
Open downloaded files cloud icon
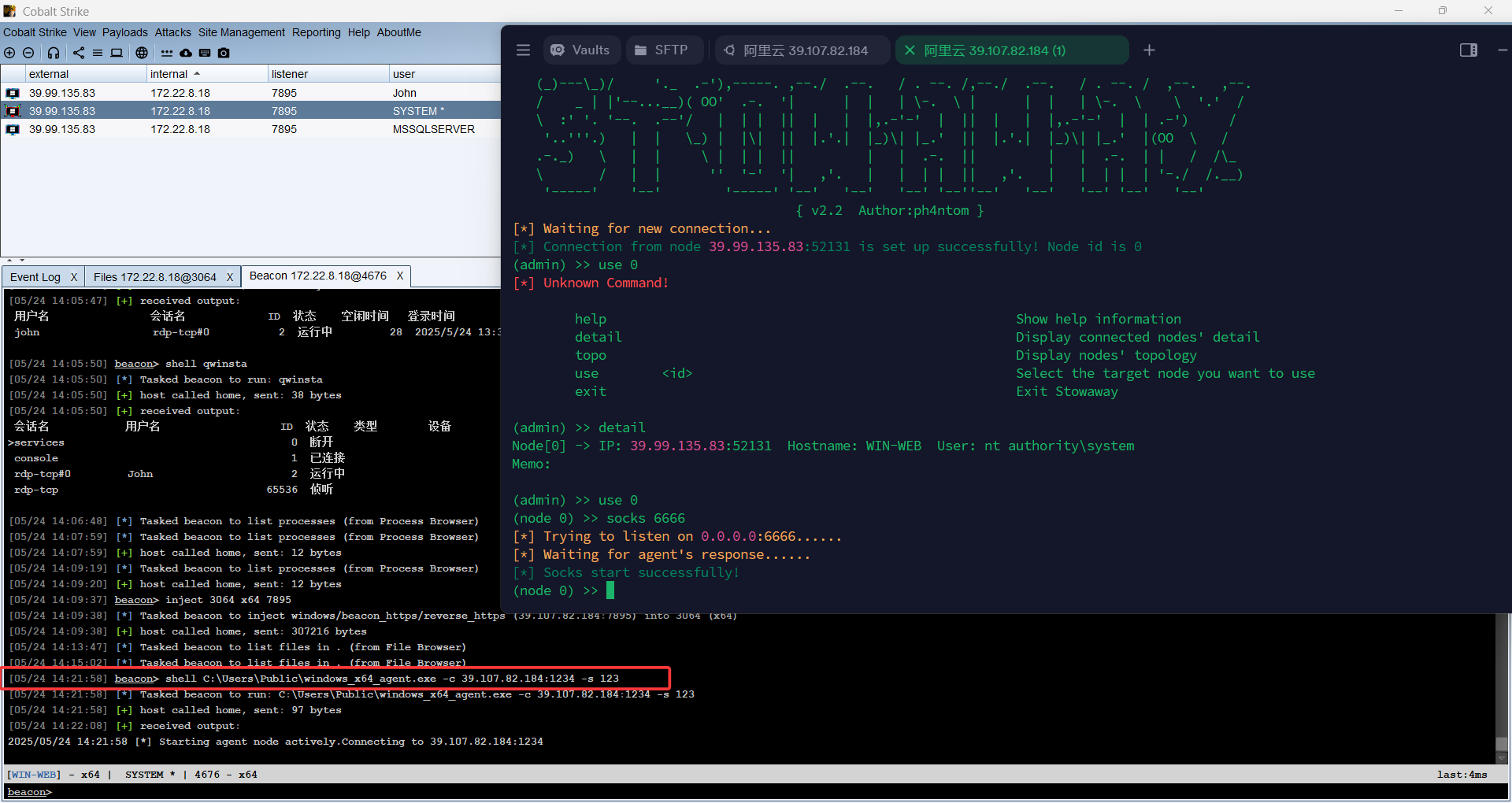click(x=186, y=53)
